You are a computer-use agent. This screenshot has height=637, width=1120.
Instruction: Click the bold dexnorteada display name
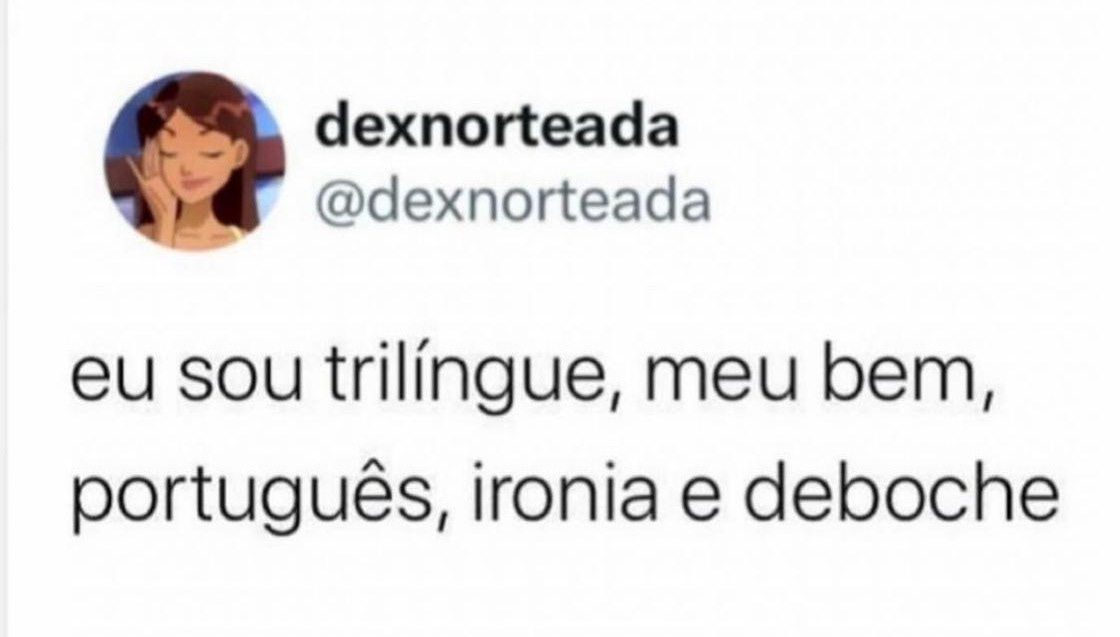coord(496,129)
